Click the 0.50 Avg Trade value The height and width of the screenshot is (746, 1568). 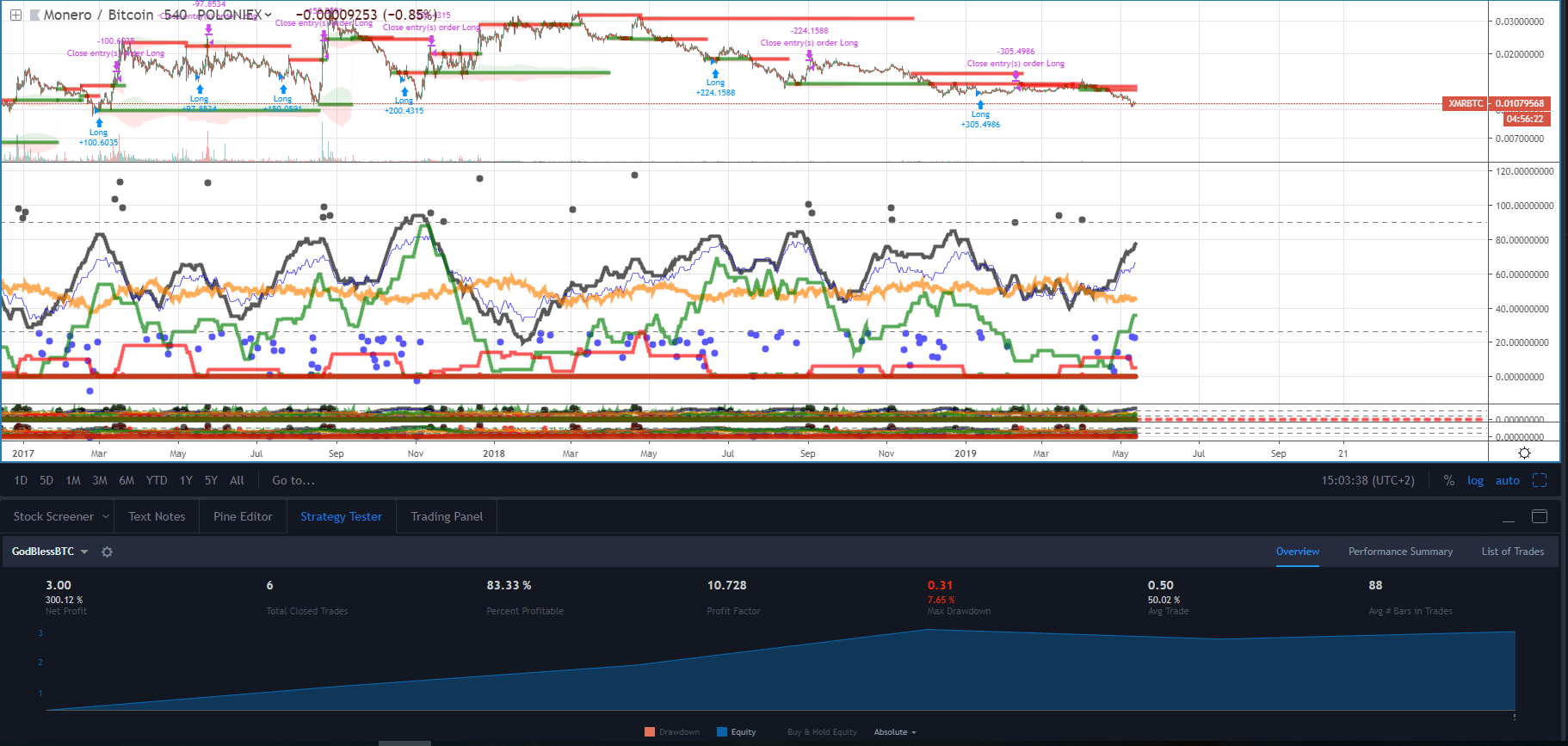(1160, 585)
